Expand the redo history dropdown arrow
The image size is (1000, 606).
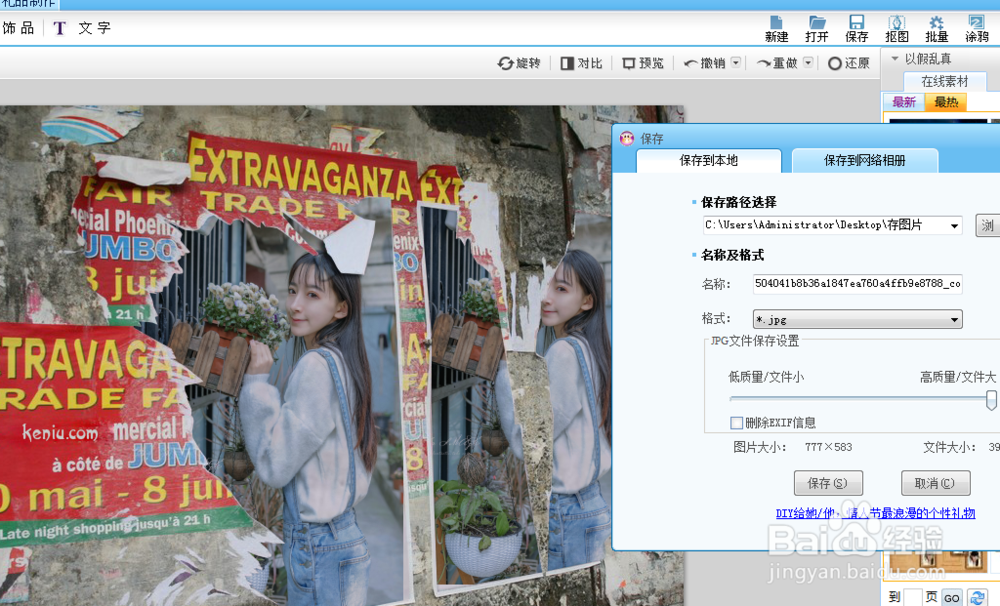click(808, 63)
